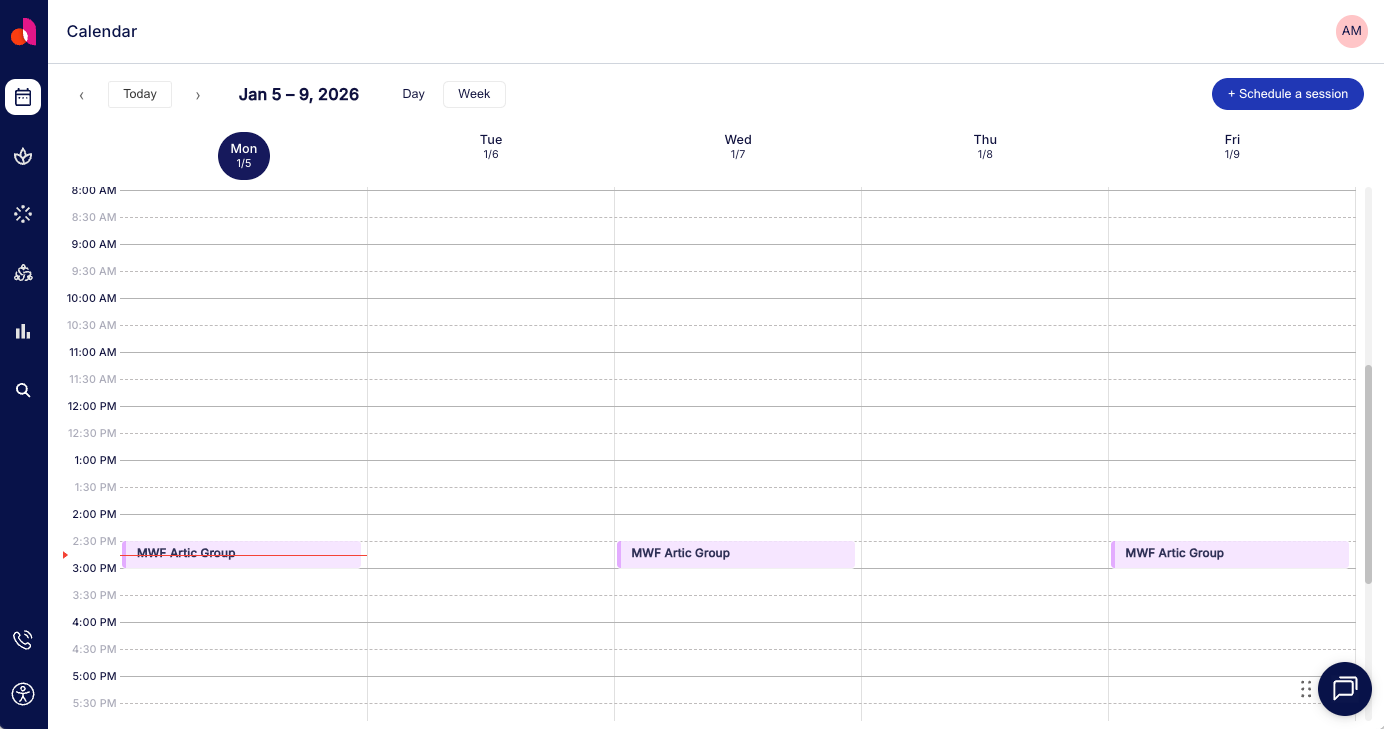Open the group people sidebar icon
1384x729 pixels.
[23, 273]
